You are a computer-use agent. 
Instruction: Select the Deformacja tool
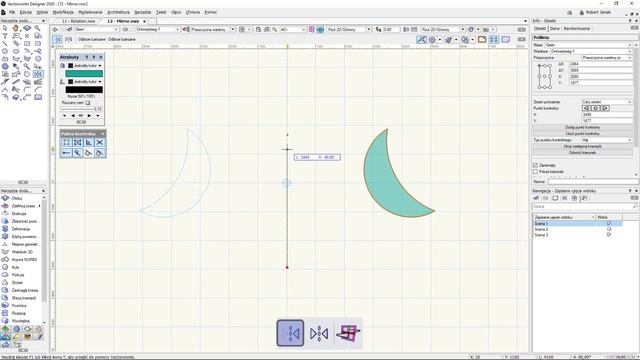click(x=20, y=229)
